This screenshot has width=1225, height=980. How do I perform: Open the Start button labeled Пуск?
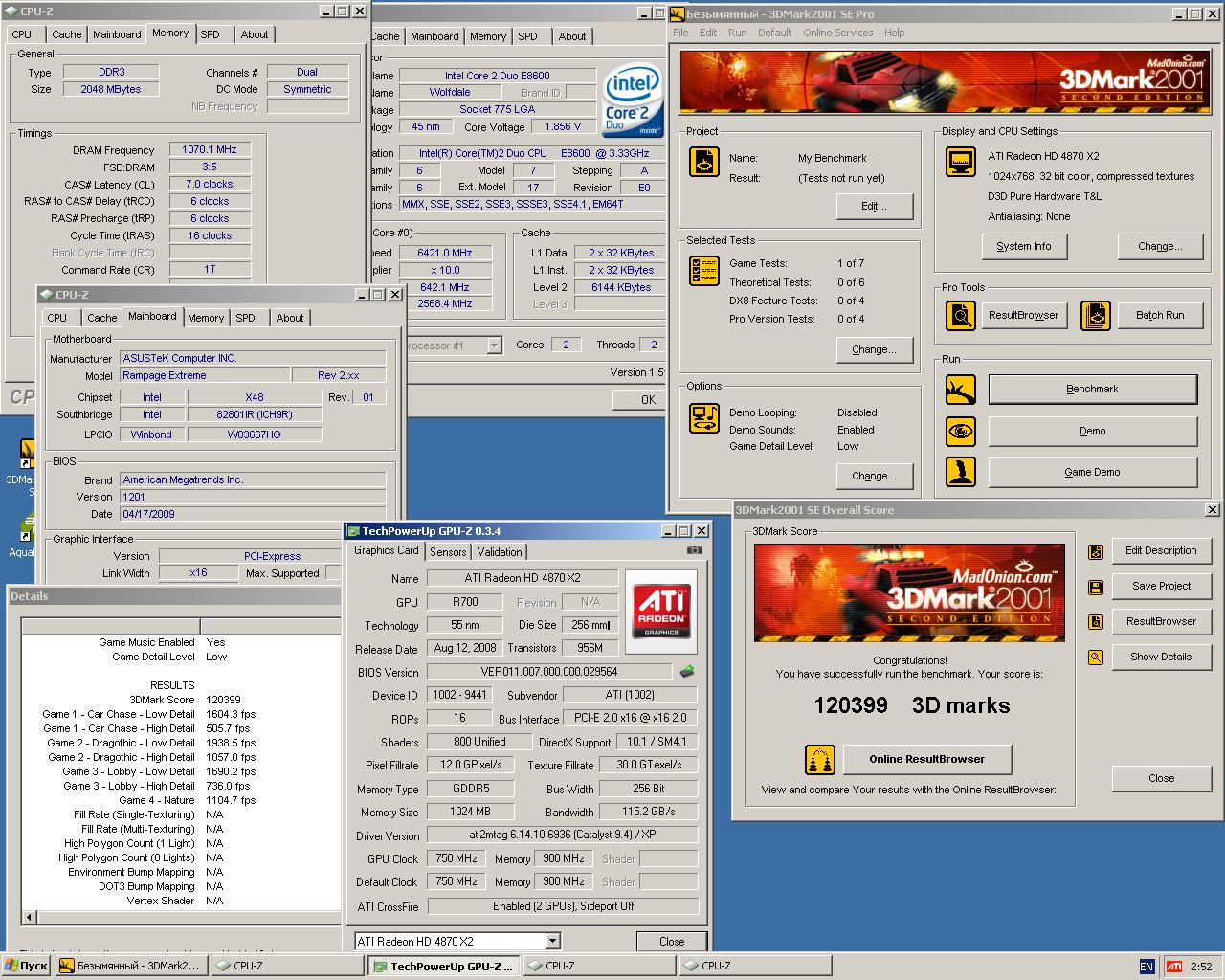[x=26, y=966]
